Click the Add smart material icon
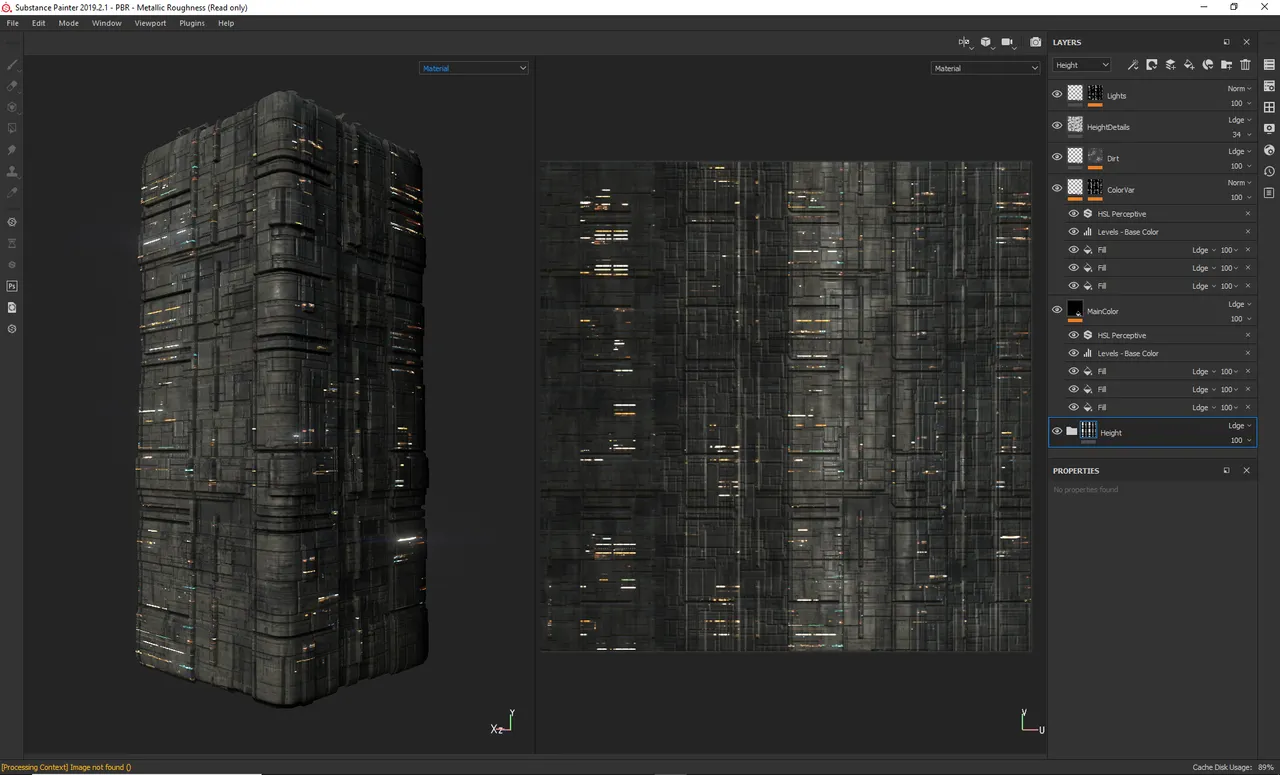This screenshot has height=775, width=1280. (1208, 65)
